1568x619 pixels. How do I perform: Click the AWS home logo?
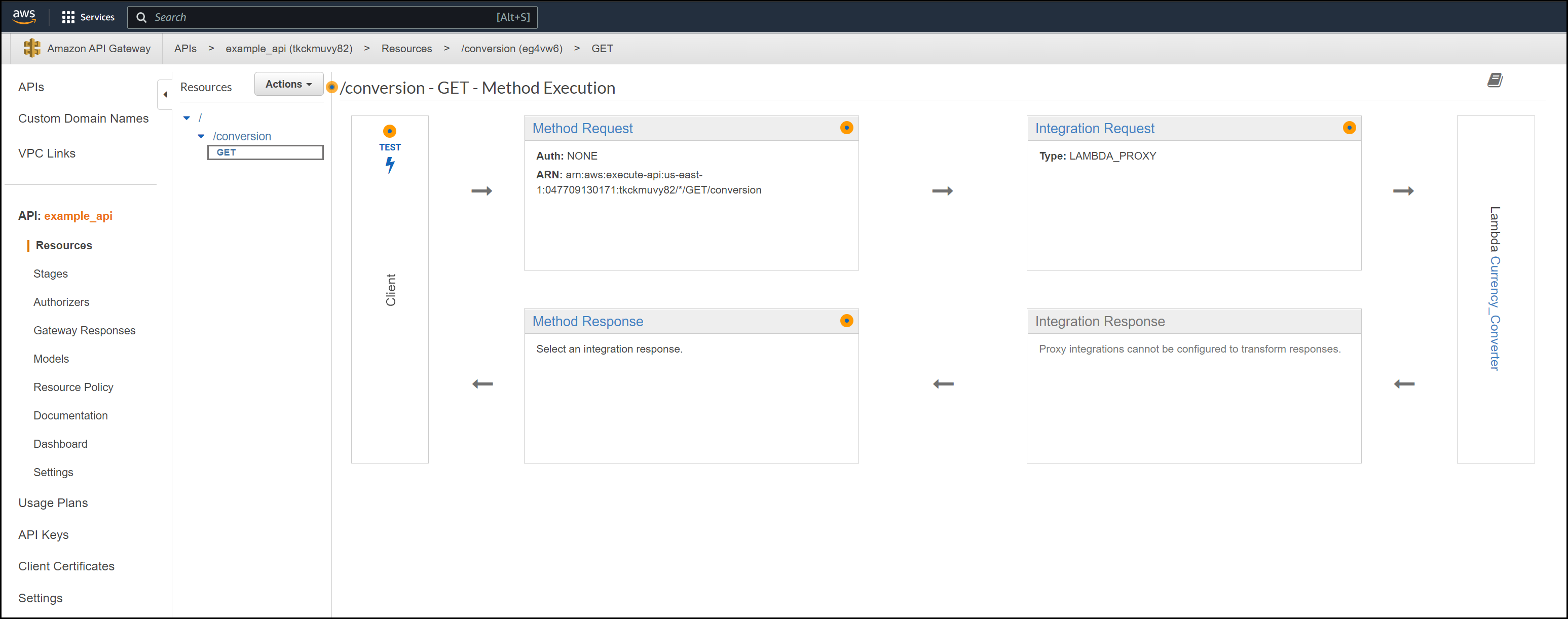[24, 16]
